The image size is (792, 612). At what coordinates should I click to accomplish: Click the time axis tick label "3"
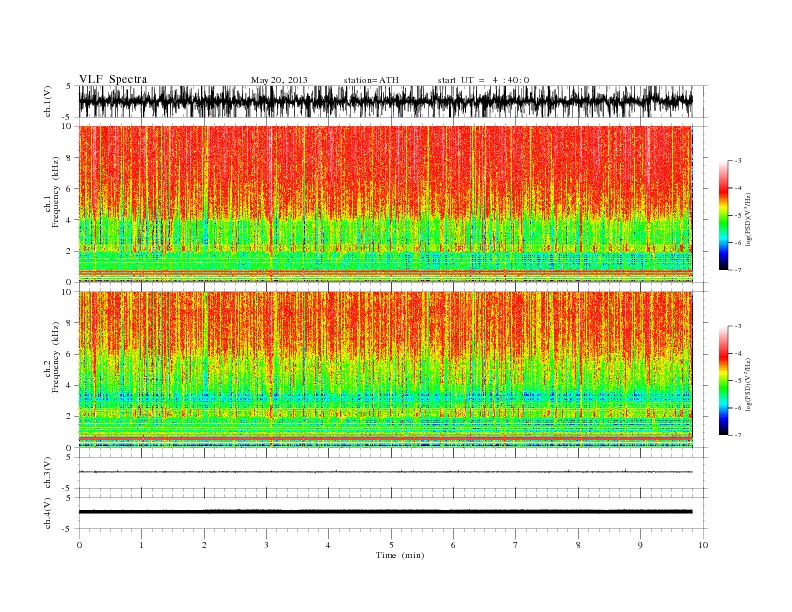[x=266, y=545]
